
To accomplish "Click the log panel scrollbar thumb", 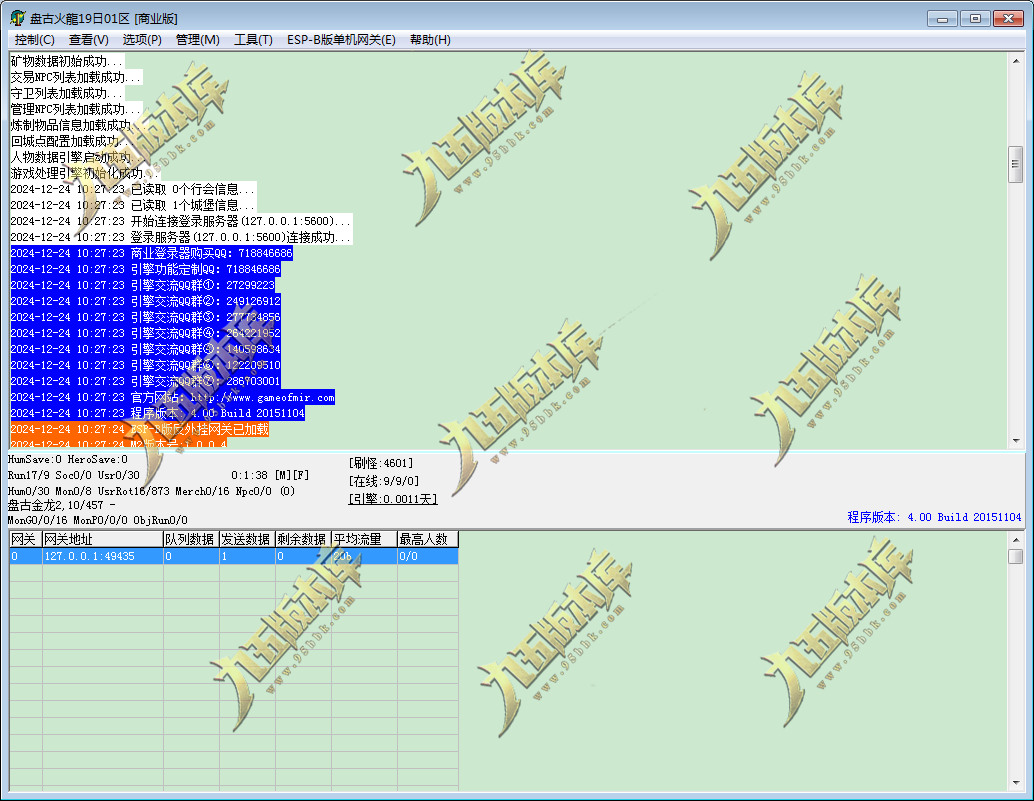I will (1016, 164).
